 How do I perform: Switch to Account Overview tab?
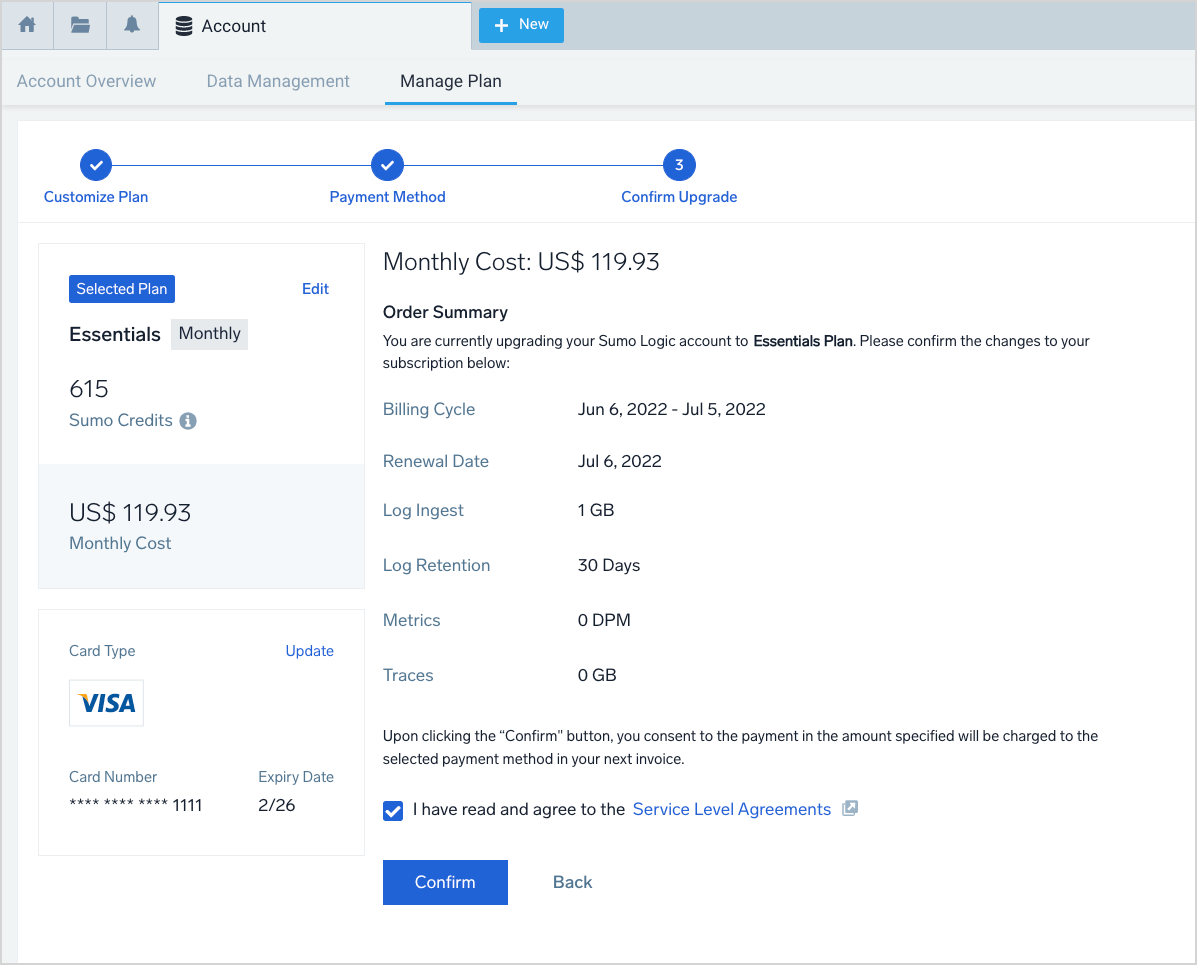(x=87, y=81)
